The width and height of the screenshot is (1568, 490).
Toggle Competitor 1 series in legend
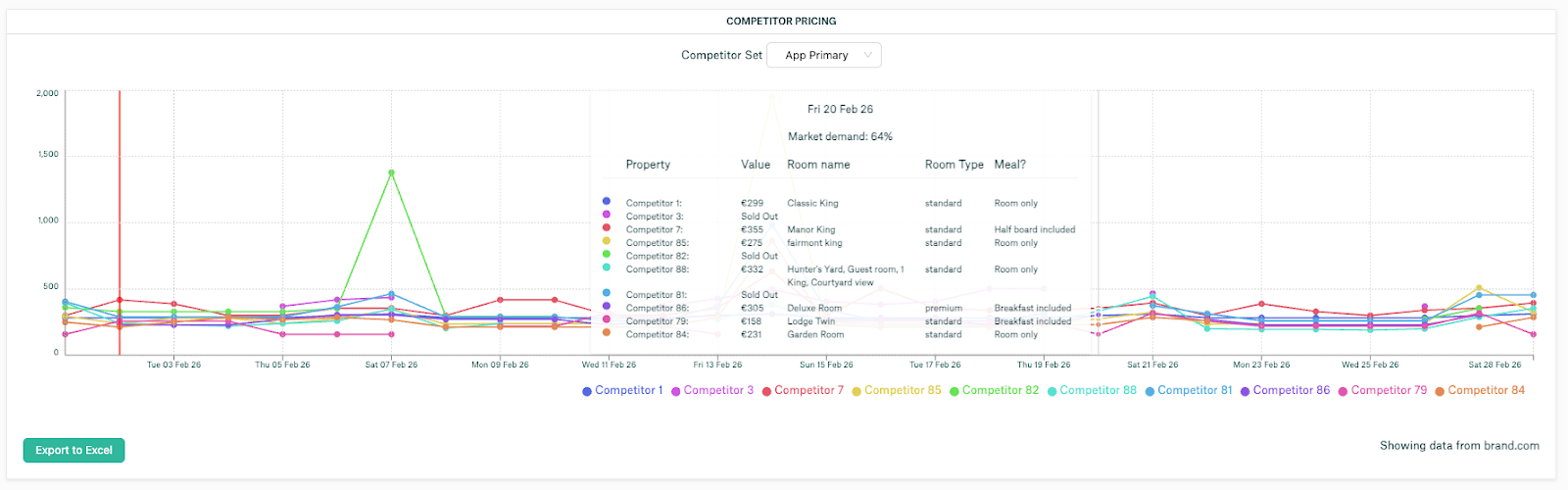coord(622,390)
